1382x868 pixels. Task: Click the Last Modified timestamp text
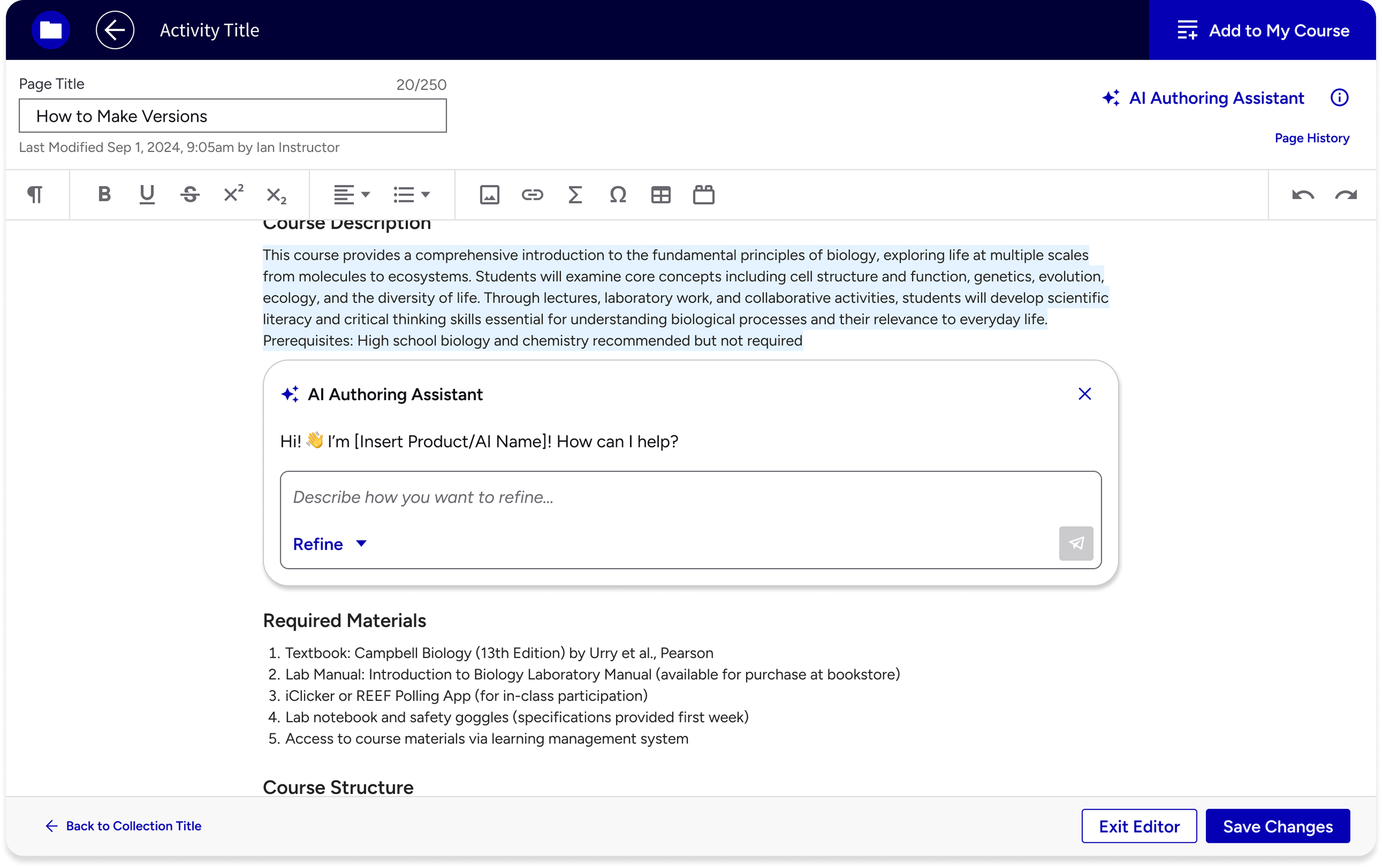[179, 147]
